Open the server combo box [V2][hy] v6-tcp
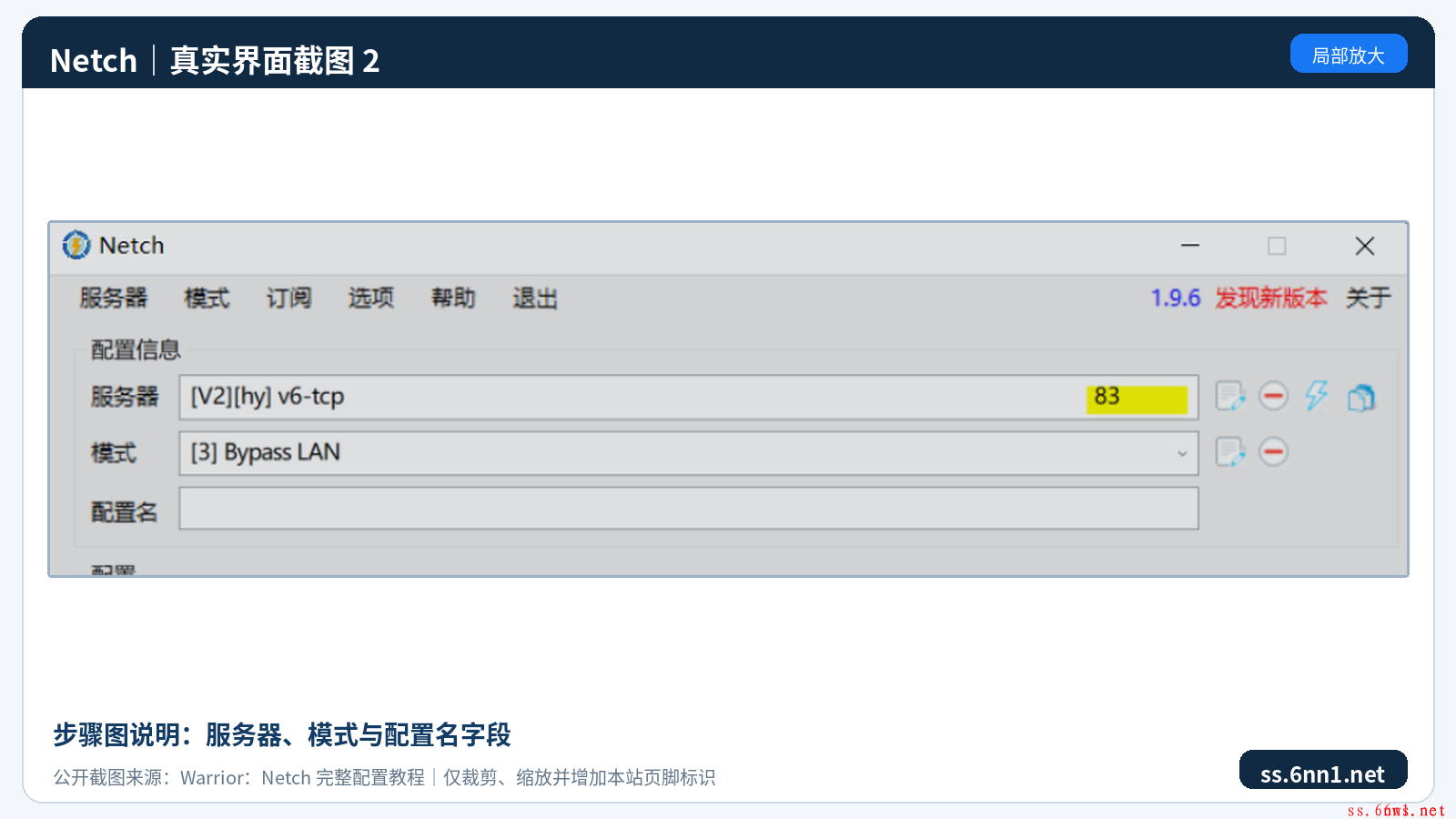 click(x=689, y=397)
